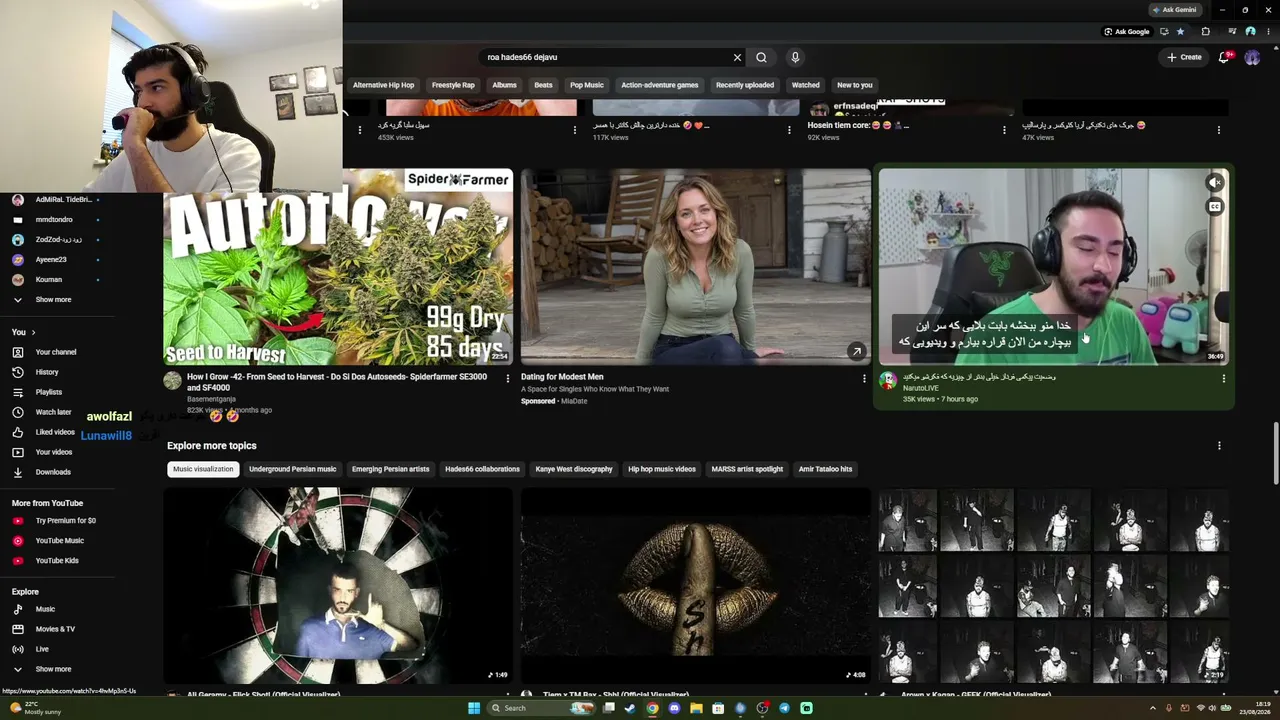1280x720 pixels.
Task: Open the Dating for Modest Men thumbnail
Action: click(x=696, y=266)
